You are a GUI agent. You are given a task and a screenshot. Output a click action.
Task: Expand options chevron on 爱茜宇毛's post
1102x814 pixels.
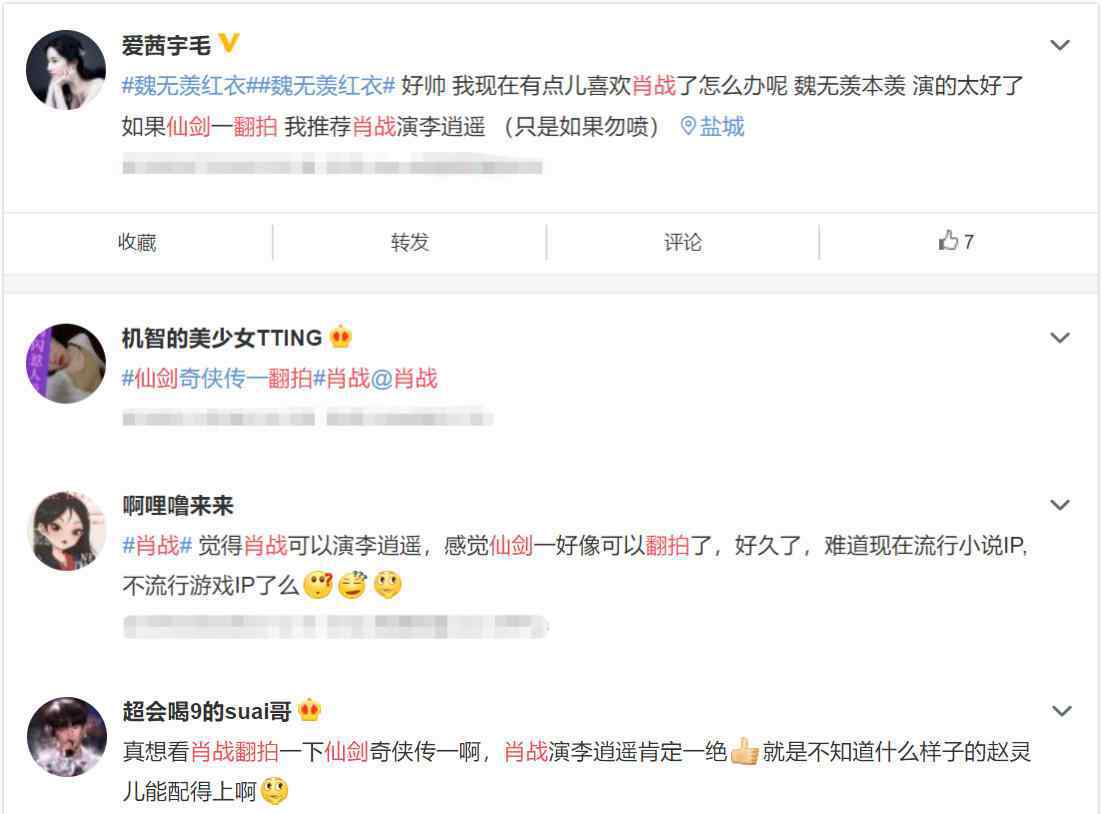(1060, 45)
